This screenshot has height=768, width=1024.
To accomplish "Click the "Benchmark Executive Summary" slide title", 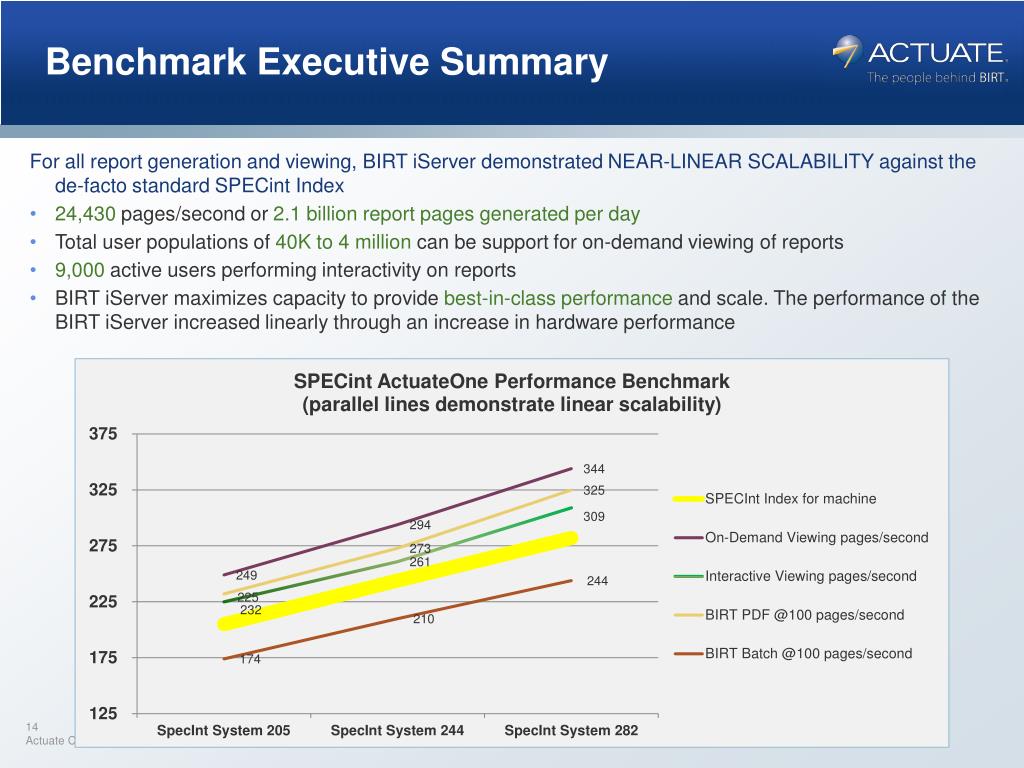I will 327,62.
